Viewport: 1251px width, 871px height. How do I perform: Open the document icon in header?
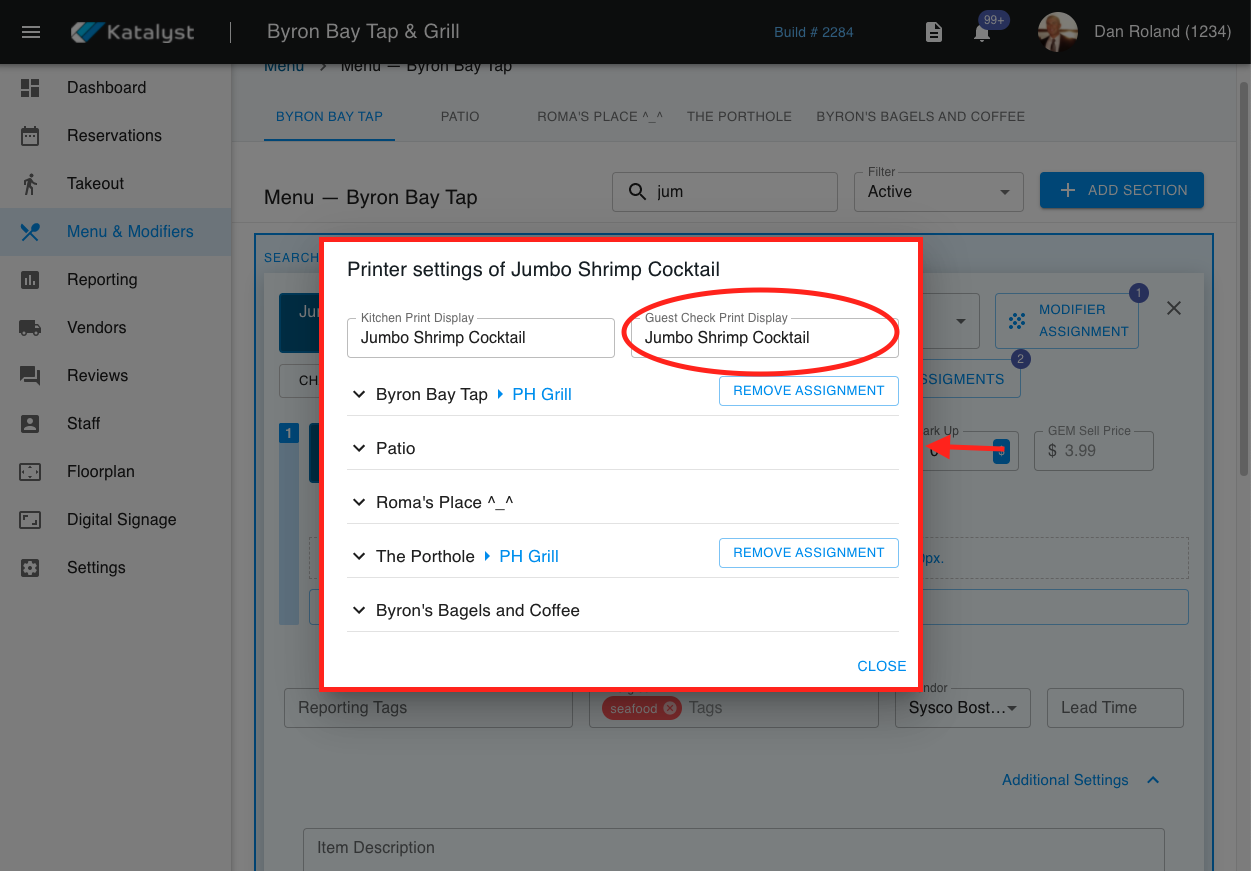click(x=933, y=32)
